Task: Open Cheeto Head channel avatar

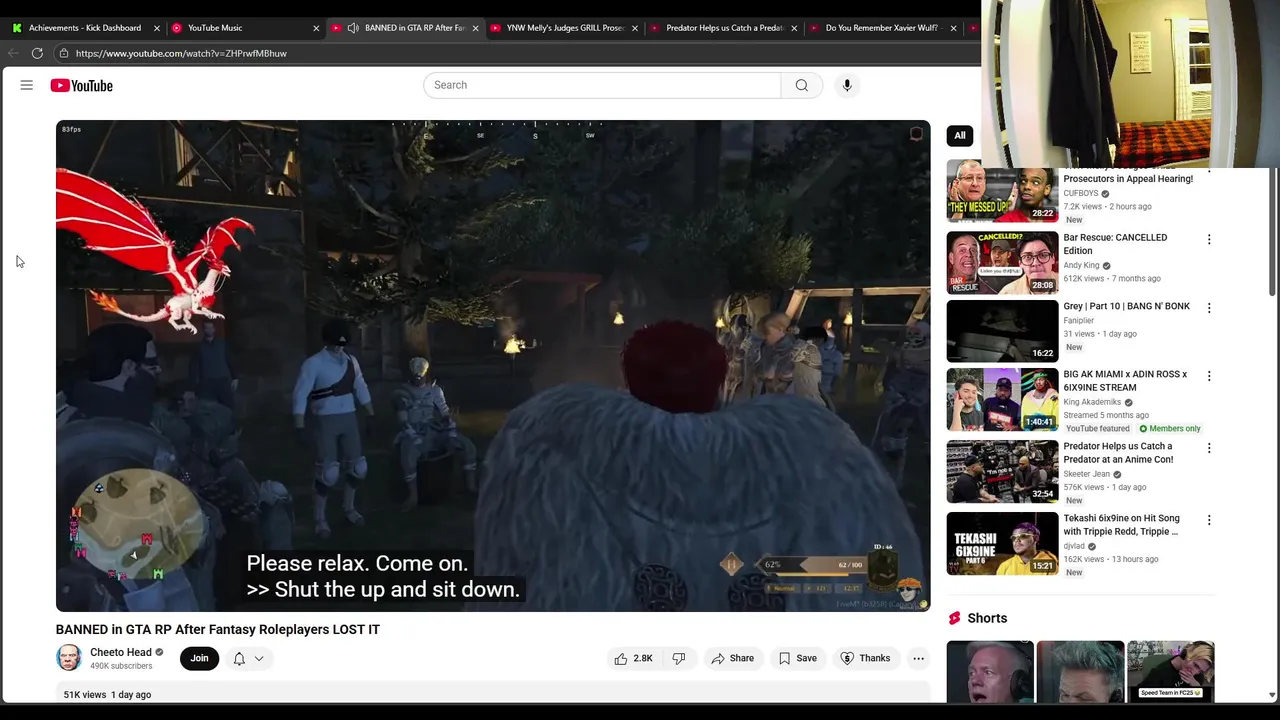Action: [69, 658]
